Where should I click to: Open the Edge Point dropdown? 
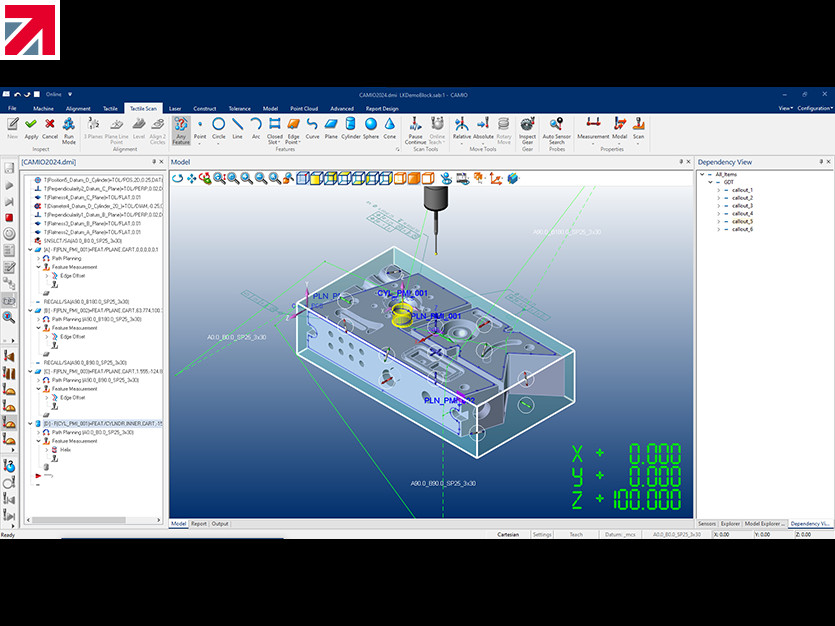[x=299, y=143]
